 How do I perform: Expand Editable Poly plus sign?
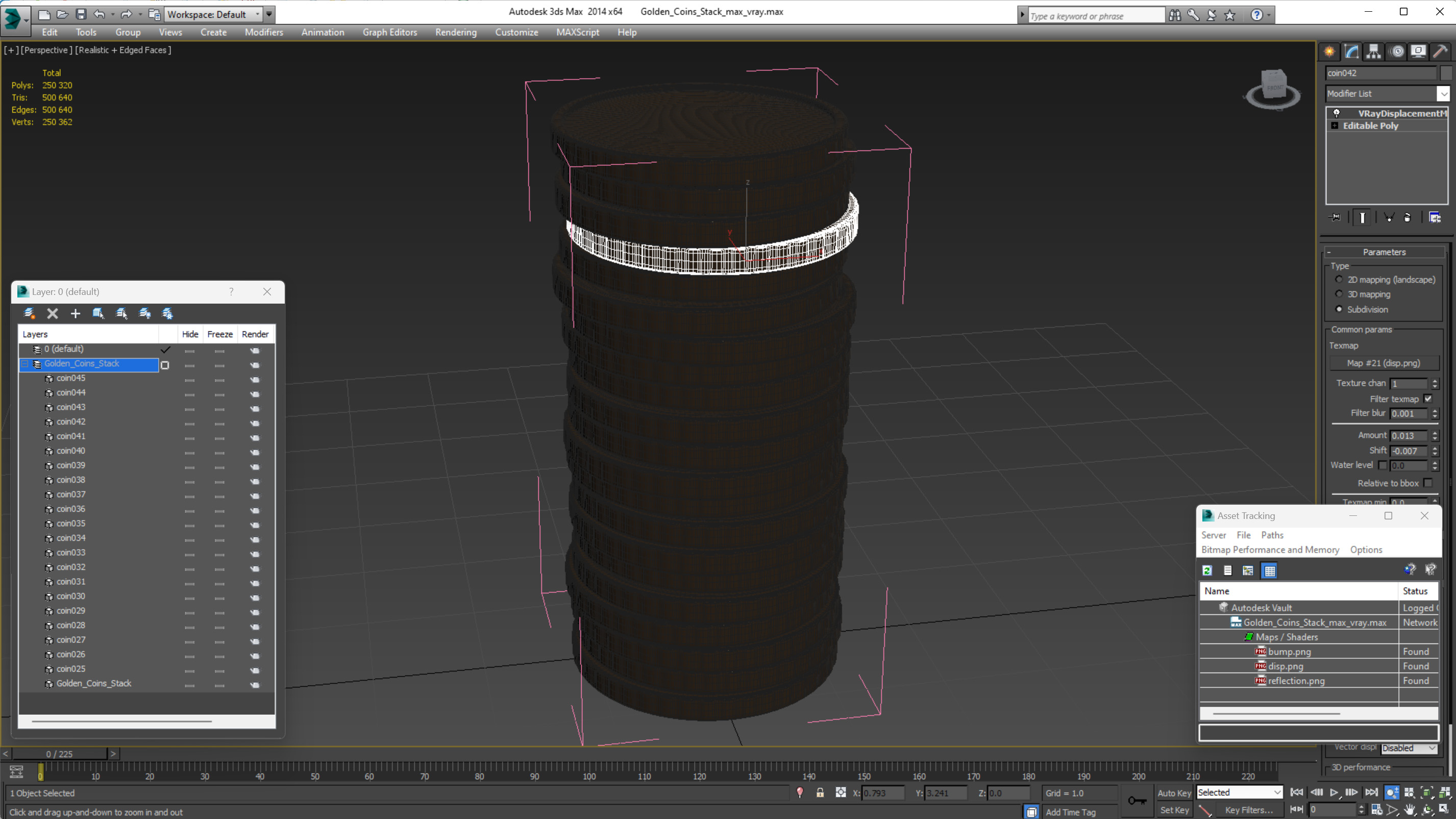[1335, 126]
